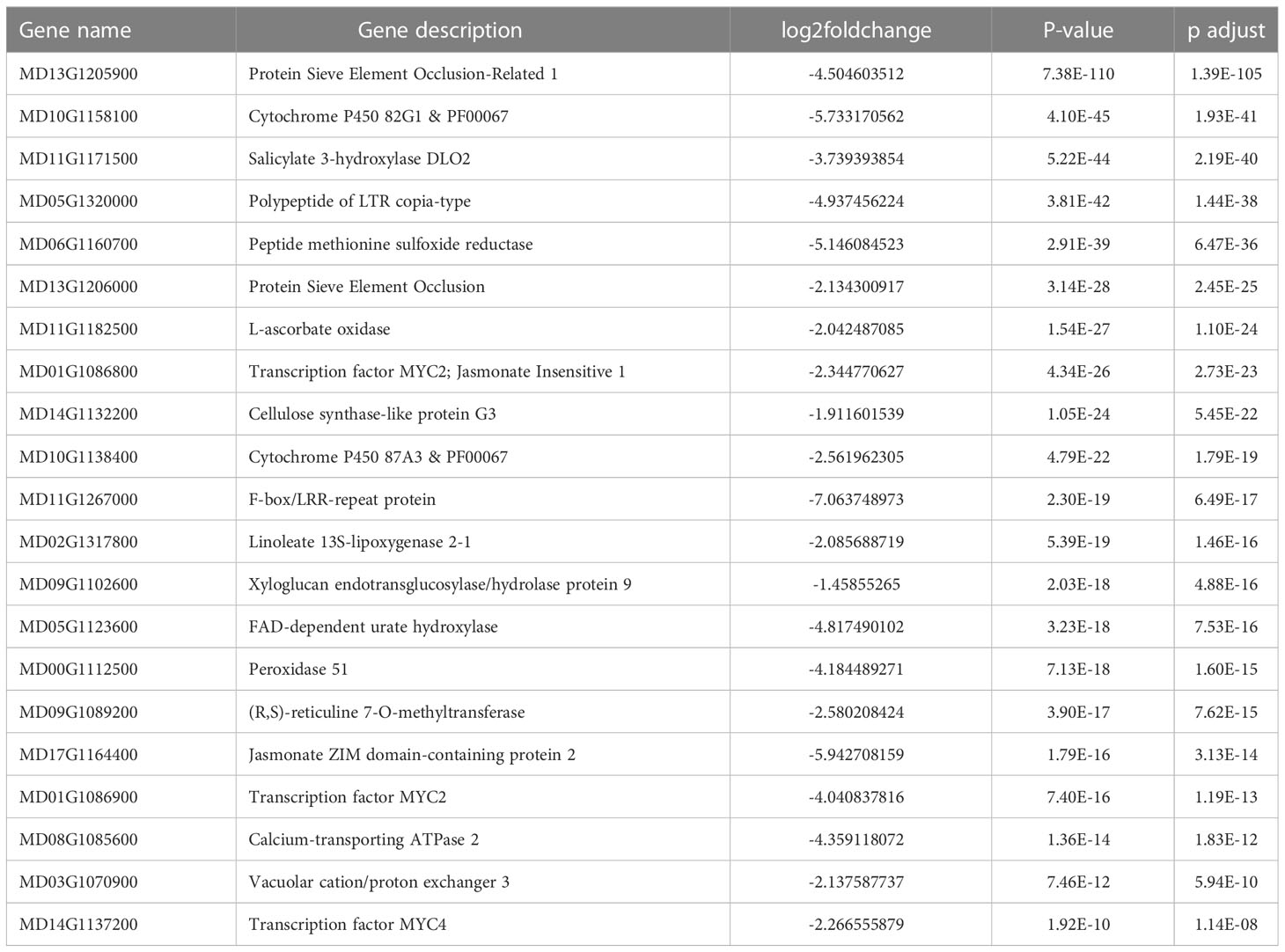Select gene name MD13G1205900

(78, 74)
